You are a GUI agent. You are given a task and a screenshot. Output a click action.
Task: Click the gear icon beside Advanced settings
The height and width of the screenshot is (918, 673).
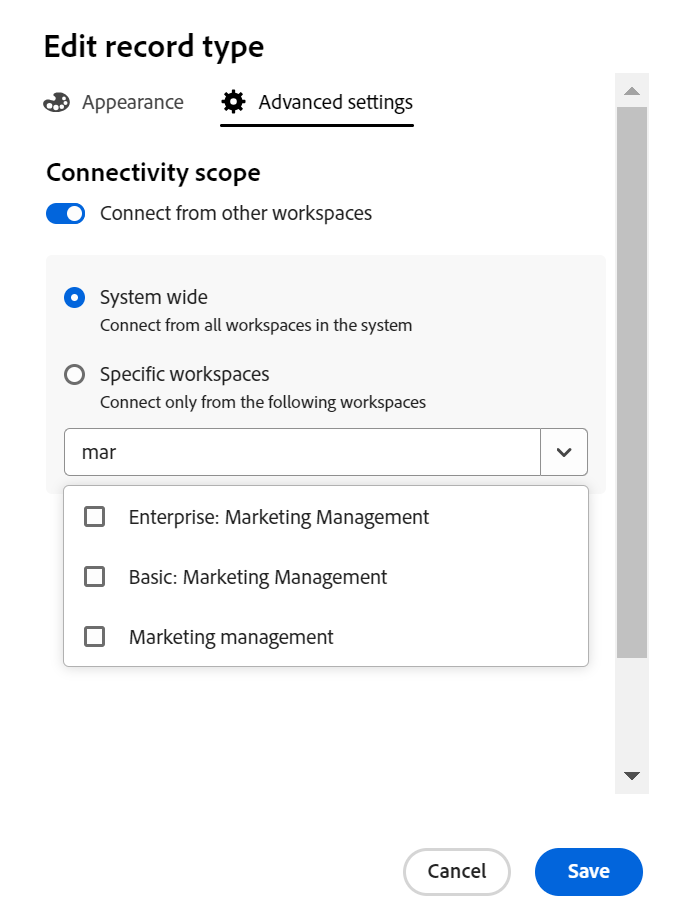tap(232, 102)
